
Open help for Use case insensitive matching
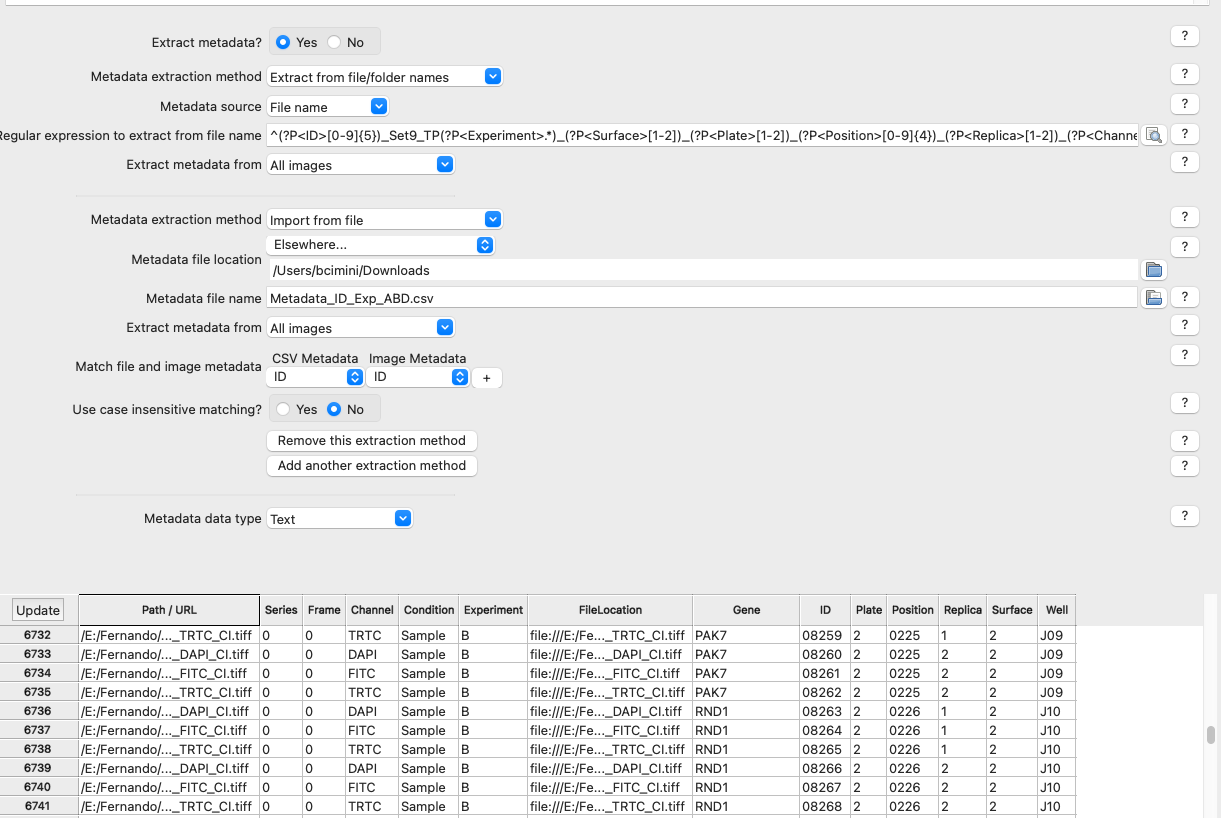tap(1185, 402)
